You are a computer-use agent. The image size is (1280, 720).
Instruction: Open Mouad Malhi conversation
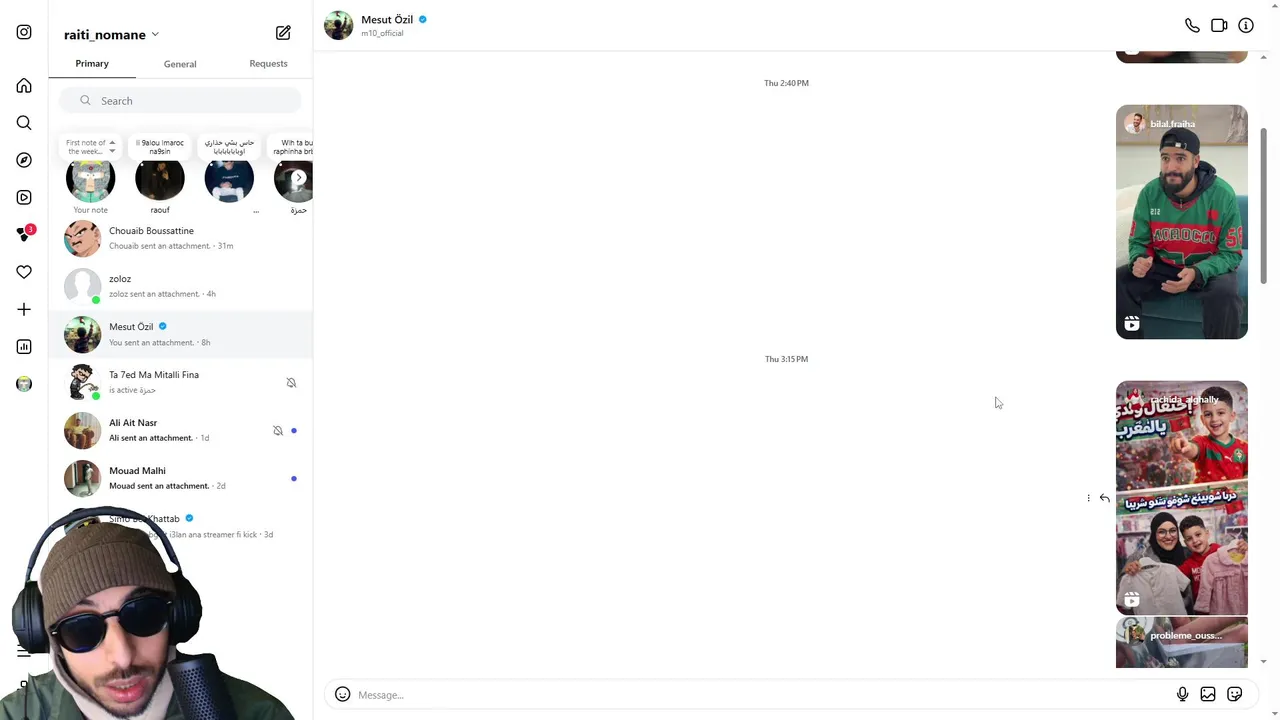(x=181, y=478)
